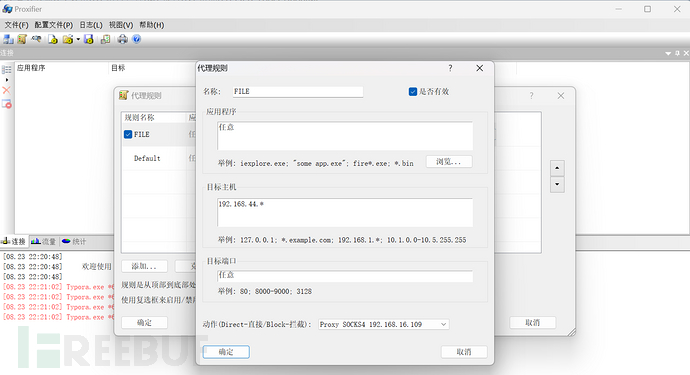Click 确定 in background 代理规则 dialog
The image size is (690, 375).
click(144, 323)
